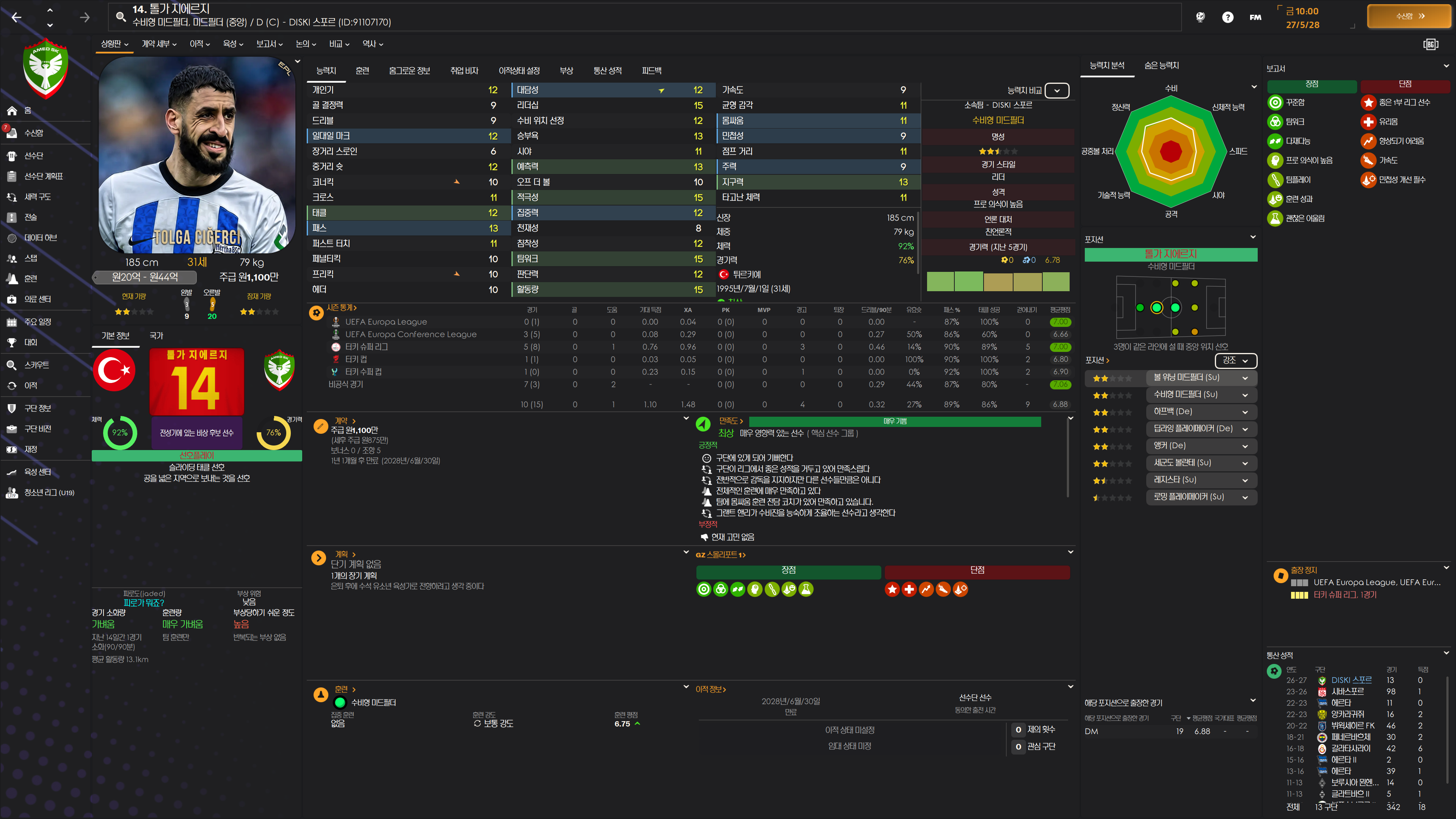Open the FM menu icon
The width and height of the screenshot is (1456, 819).
tap(1255, 17)
